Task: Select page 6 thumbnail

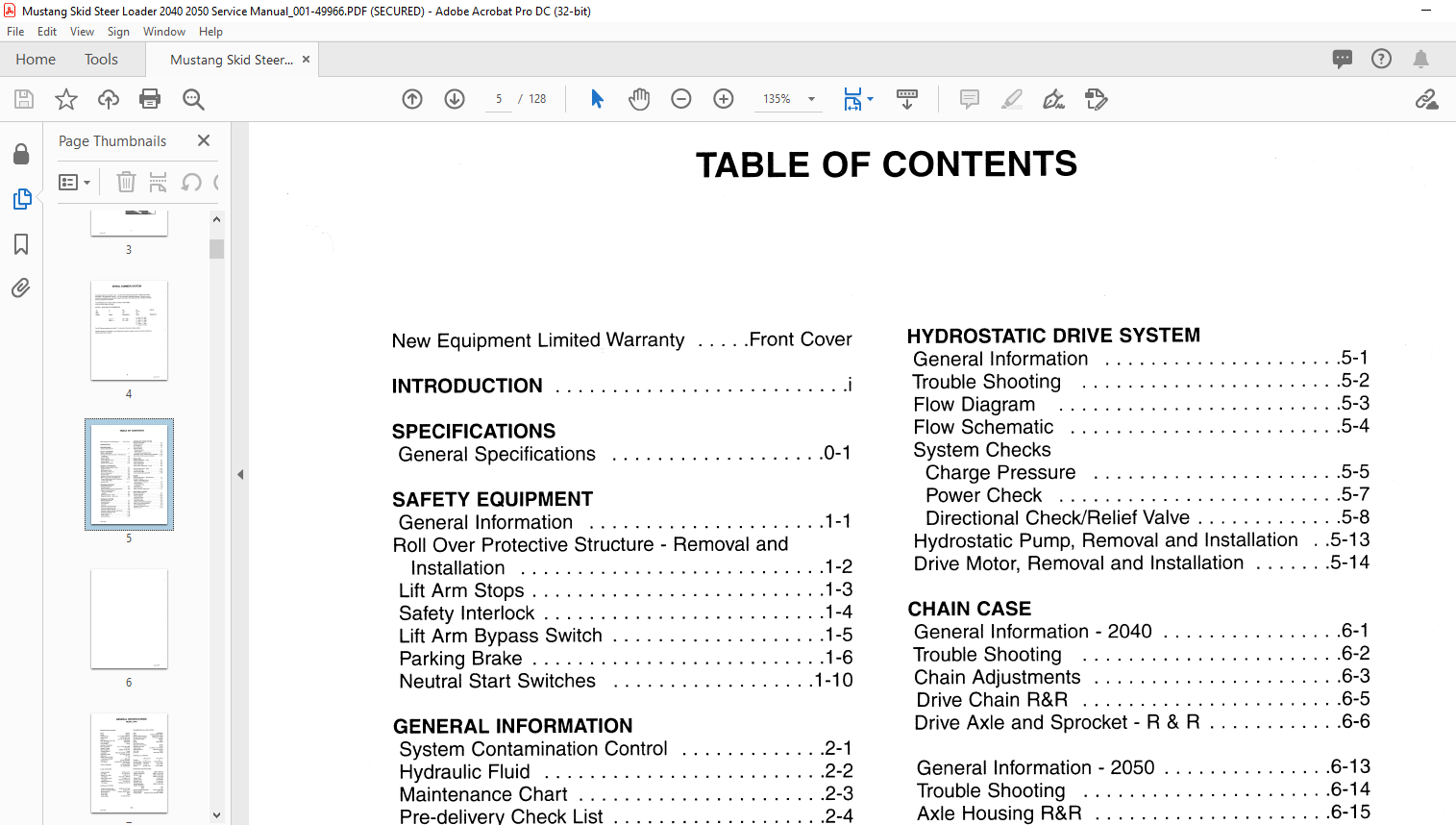Action: [129, 619]
